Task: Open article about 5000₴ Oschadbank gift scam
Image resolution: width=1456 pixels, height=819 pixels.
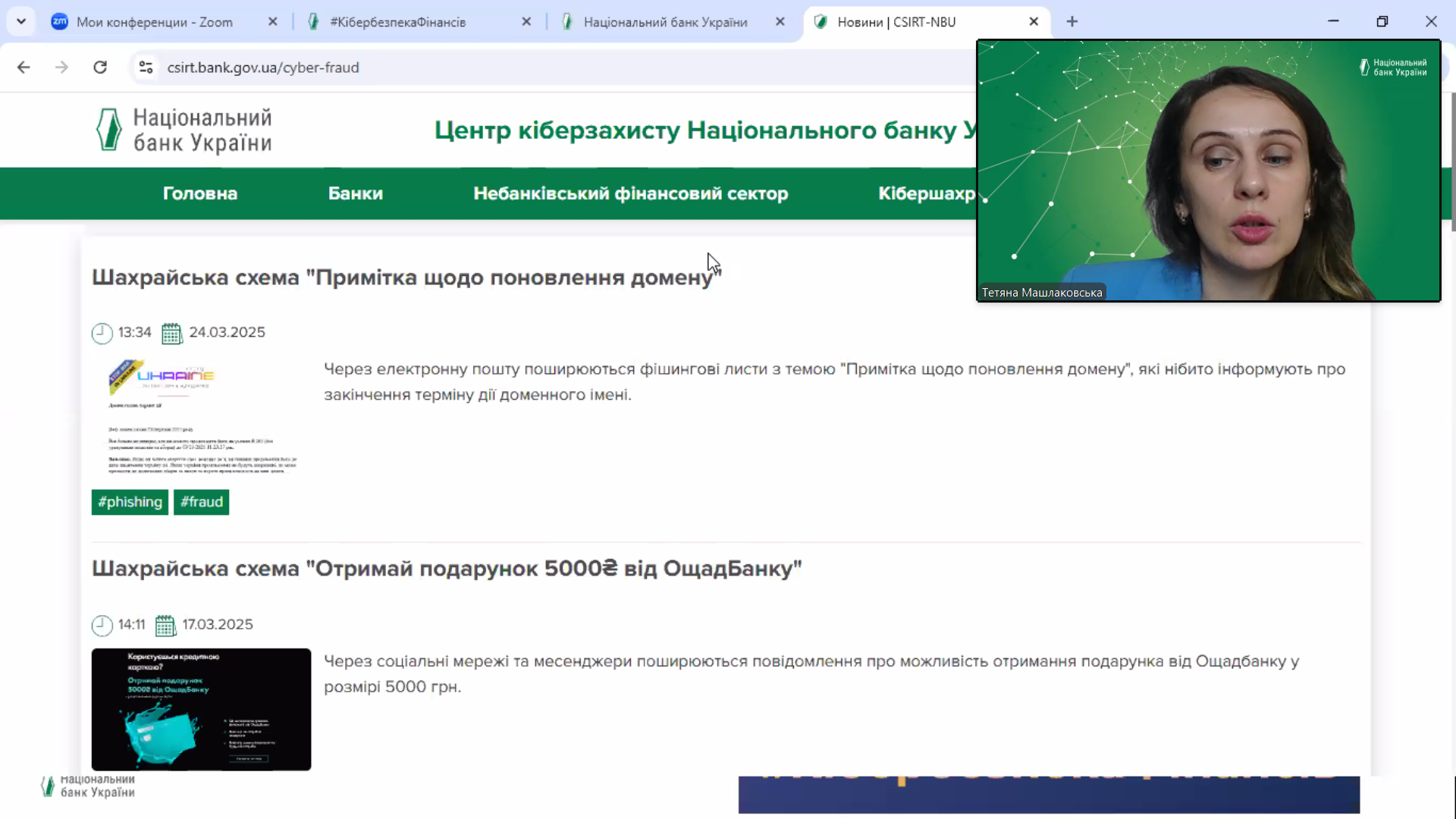Action: pyautogui.click(x=447, y=569)
